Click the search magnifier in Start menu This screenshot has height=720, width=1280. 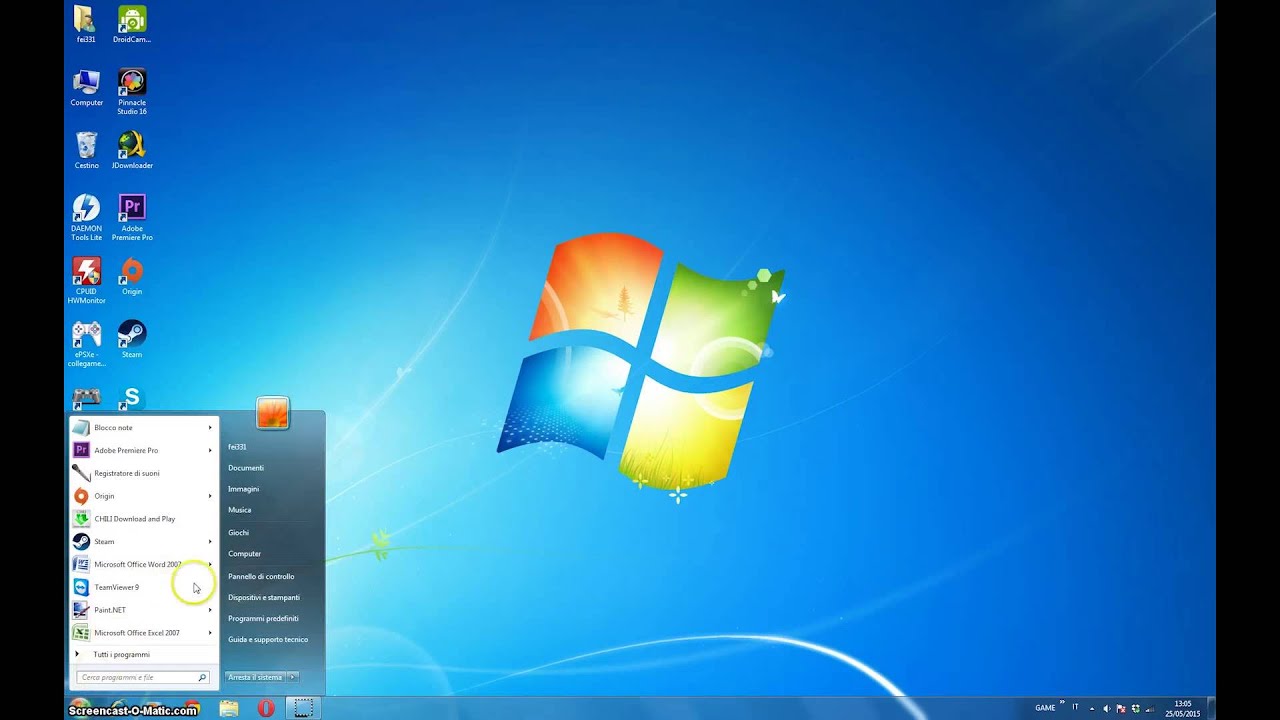(x=202, y=678)
